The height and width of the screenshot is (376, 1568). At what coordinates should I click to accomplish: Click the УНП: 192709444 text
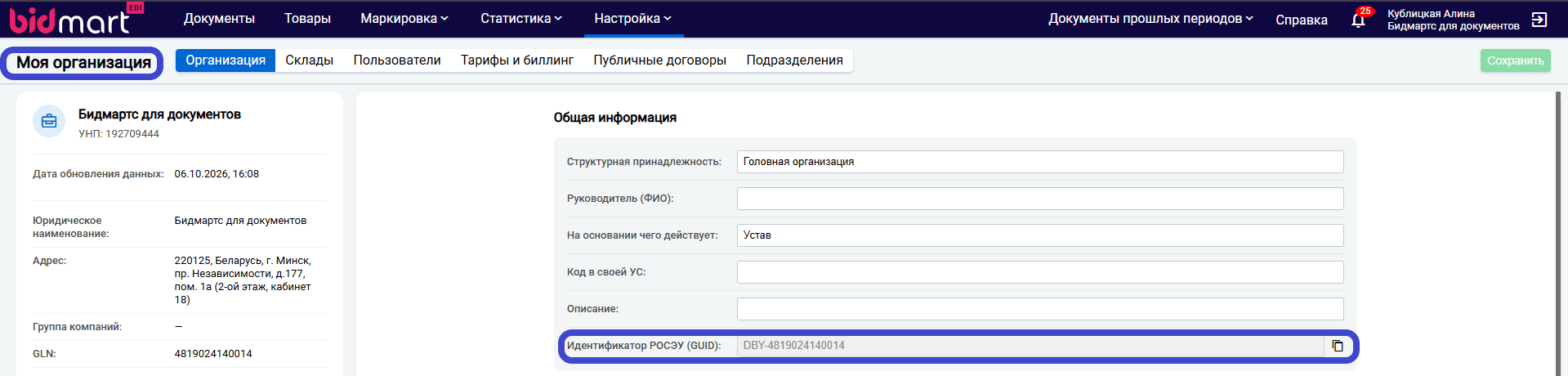point(118,134)
